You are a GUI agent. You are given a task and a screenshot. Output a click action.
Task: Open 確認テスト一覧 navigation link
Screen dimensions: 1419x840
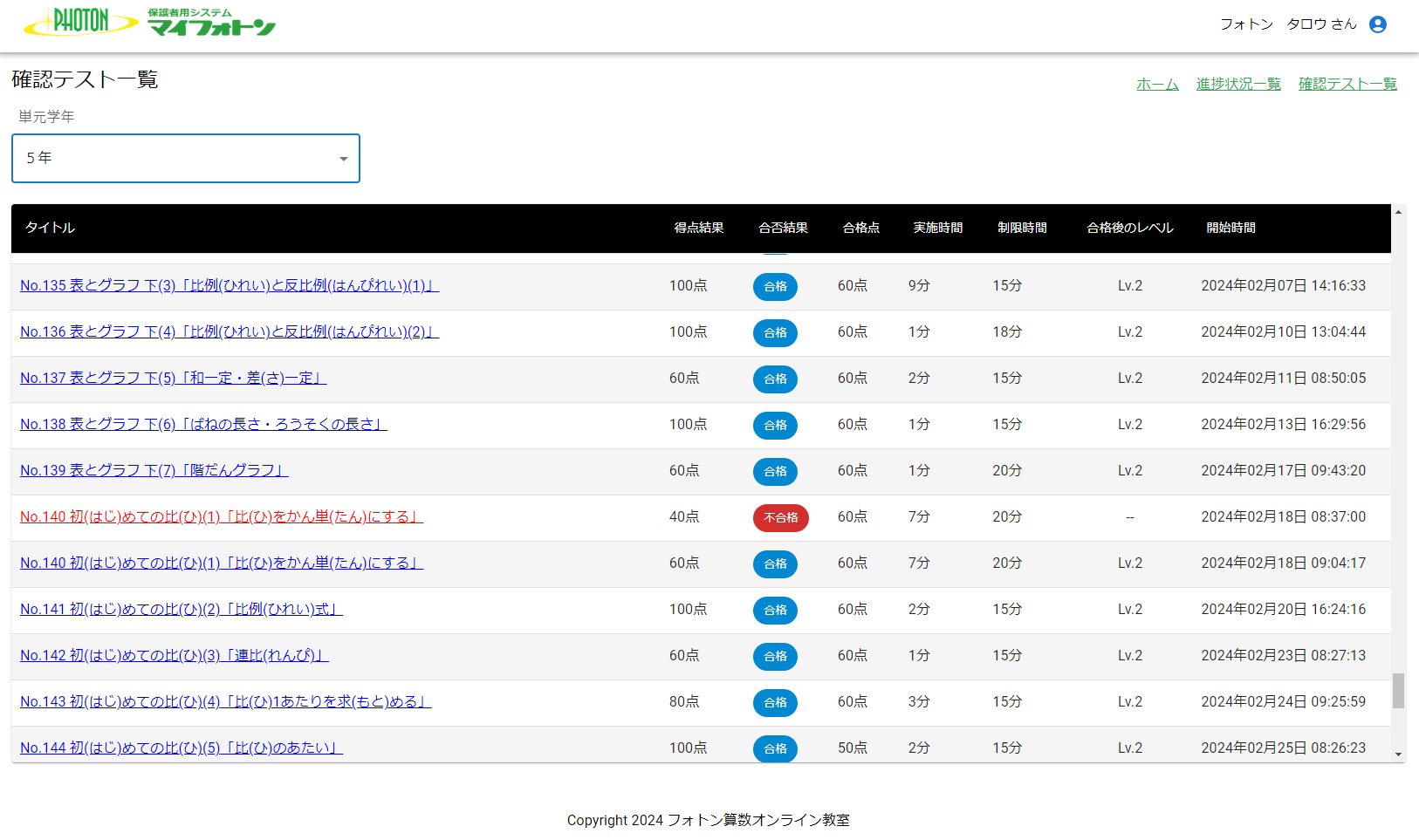(x=1347, y=84)
